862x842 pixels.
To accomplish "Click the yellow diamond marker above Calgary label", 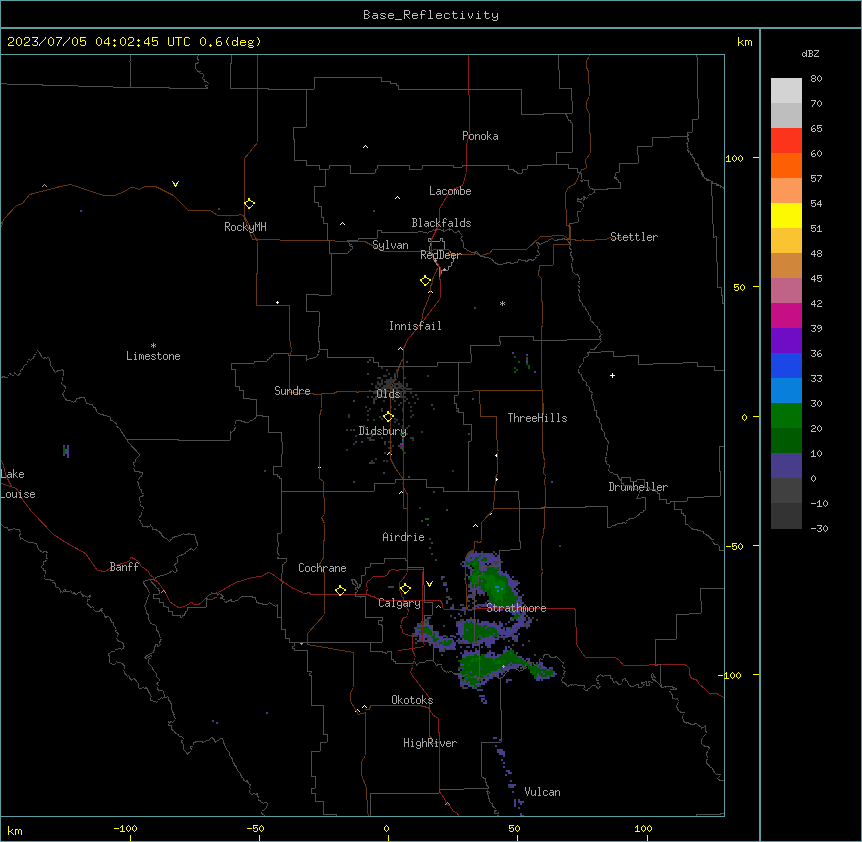I will click(406, 589).
